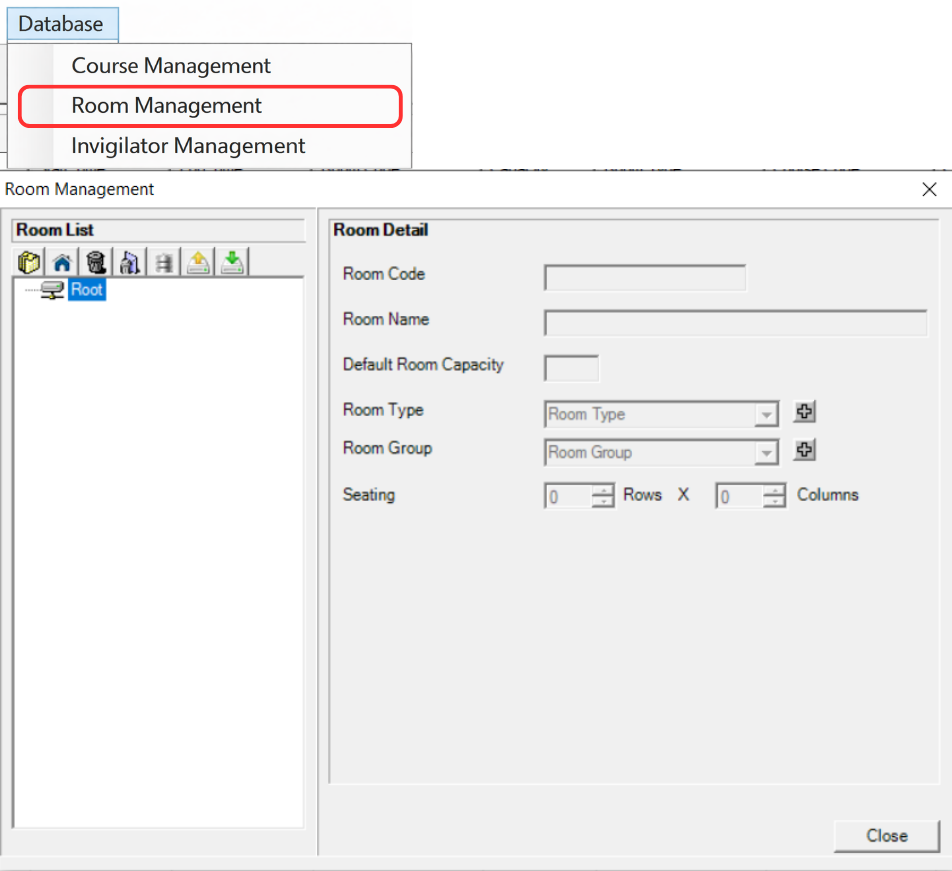Click the Room Detail heading
Image resolution: width=952 pixels, height=871 pixels.
[381, 230]
